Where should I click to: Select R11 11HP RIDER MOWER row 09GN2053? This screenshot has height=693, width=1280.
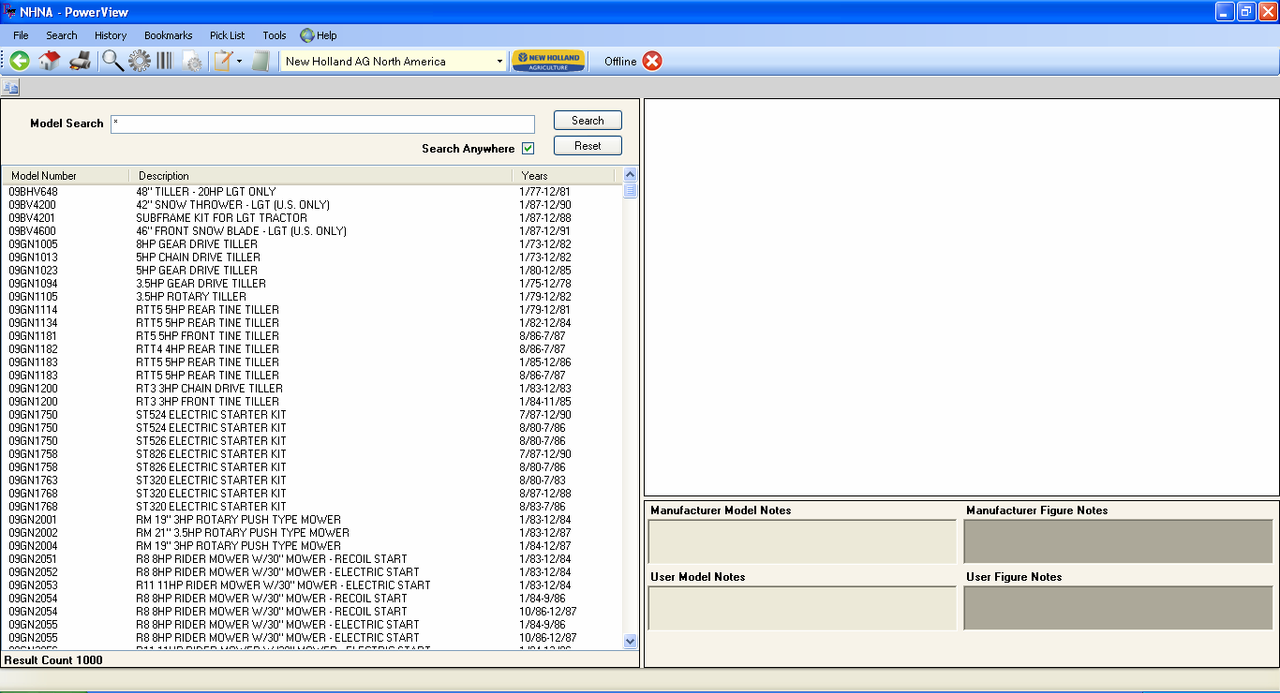(x=312, y=585)
